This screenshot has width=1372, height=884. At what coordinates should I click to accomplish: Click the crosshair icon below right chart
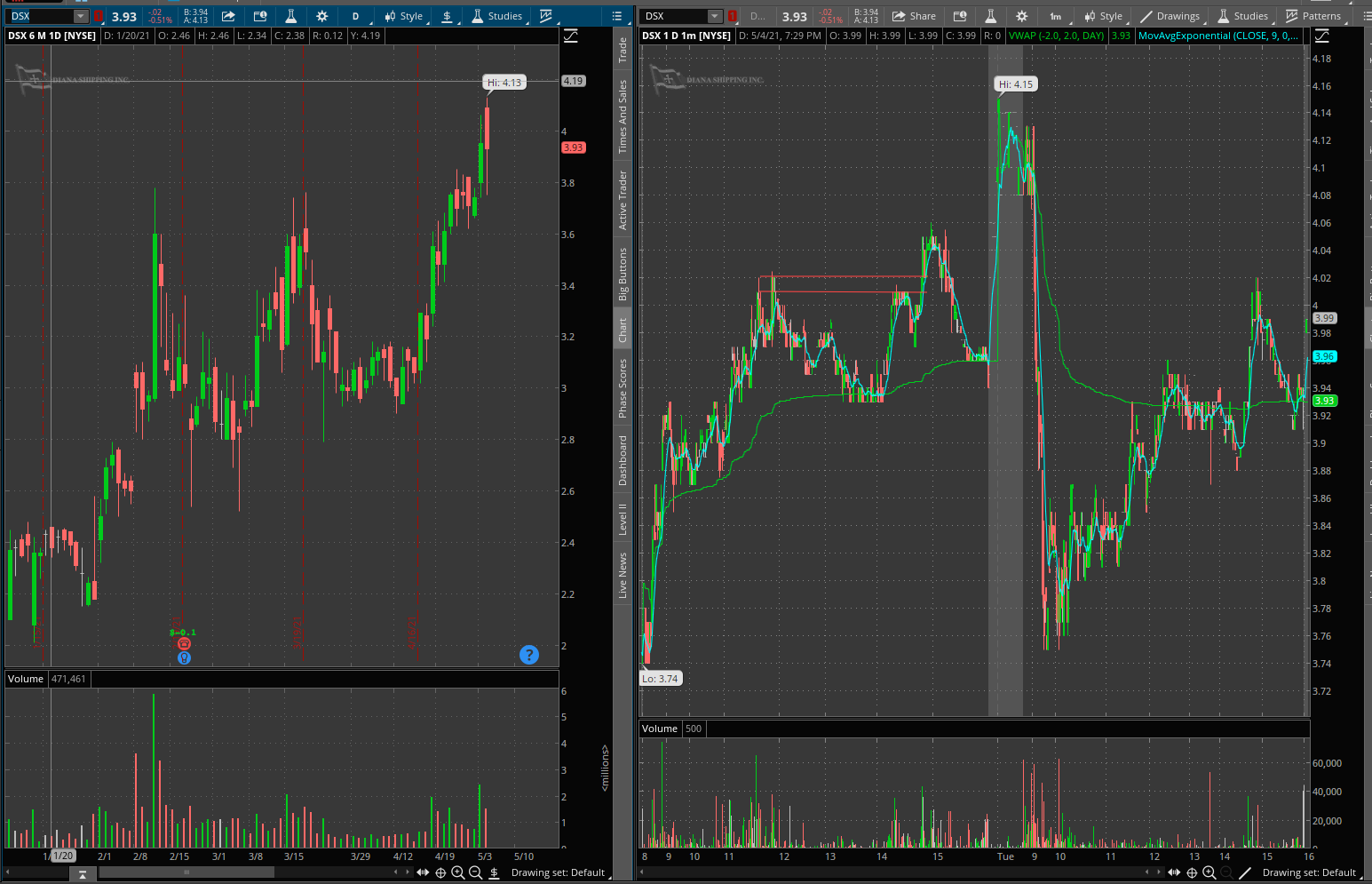[x=1192, y=872]
